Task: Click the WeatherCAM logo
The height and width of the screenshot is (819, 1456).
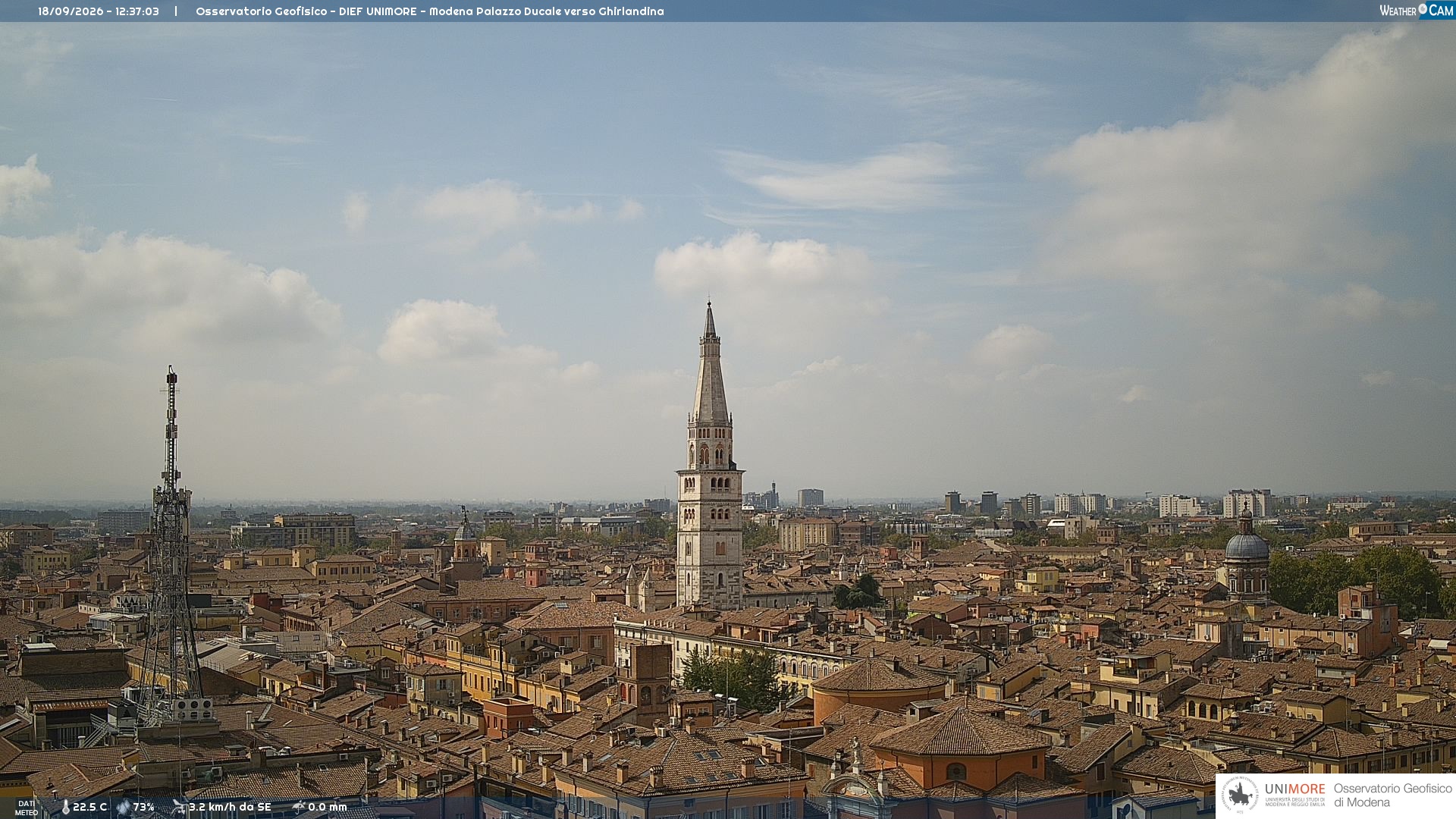Action: coord(1417,11)
